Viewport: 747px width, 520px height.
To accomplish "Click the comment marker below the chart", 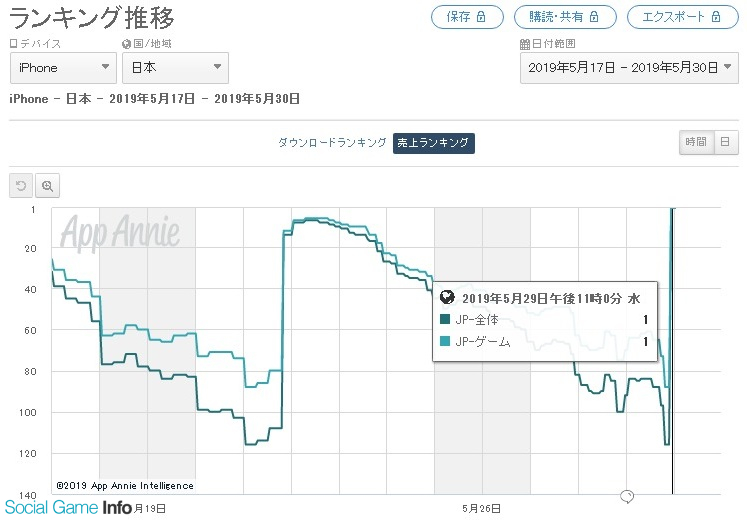I will [628, 497].
